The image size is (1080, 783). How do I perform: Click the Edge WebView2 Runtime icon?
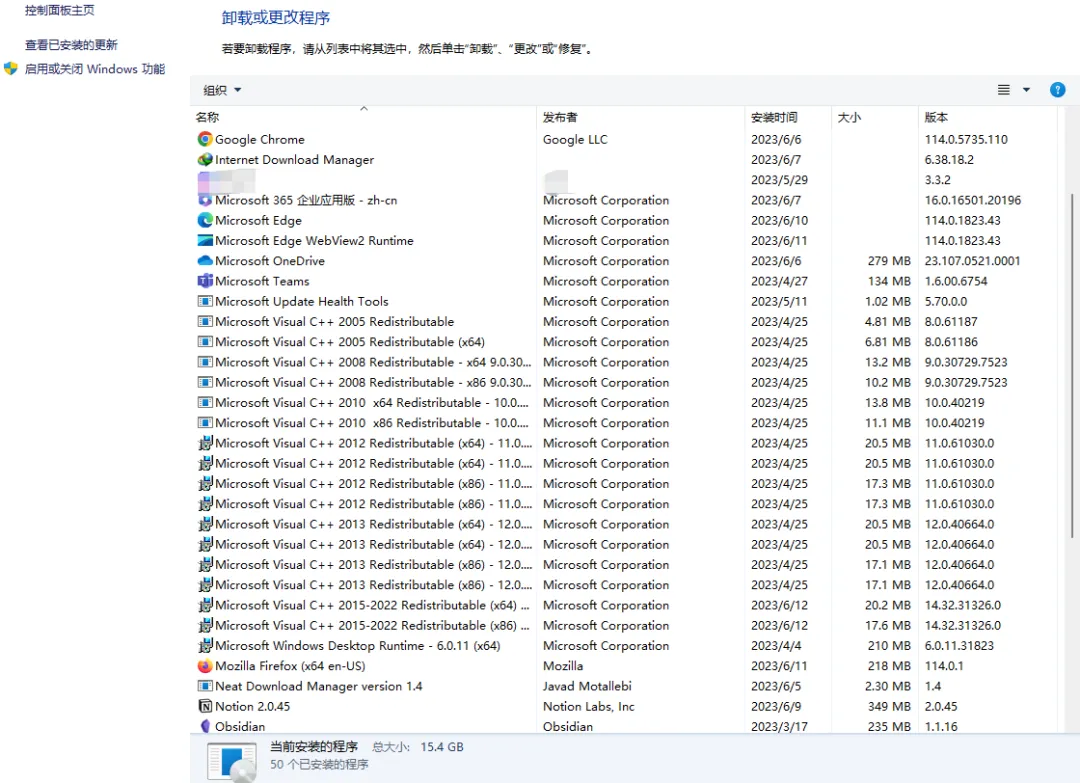[x=205, y=240]
